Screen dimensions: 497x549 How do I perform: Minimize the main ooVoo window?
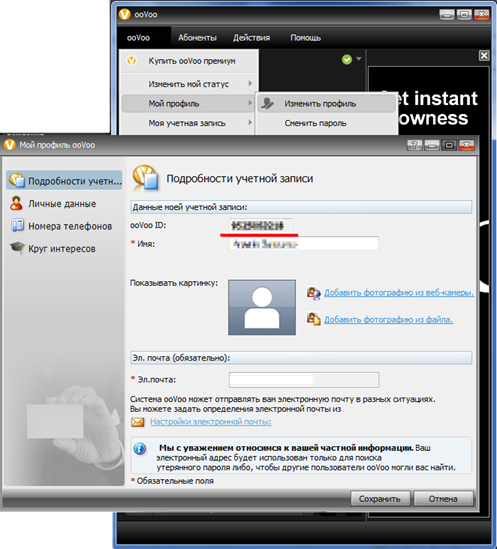(447, 15)
